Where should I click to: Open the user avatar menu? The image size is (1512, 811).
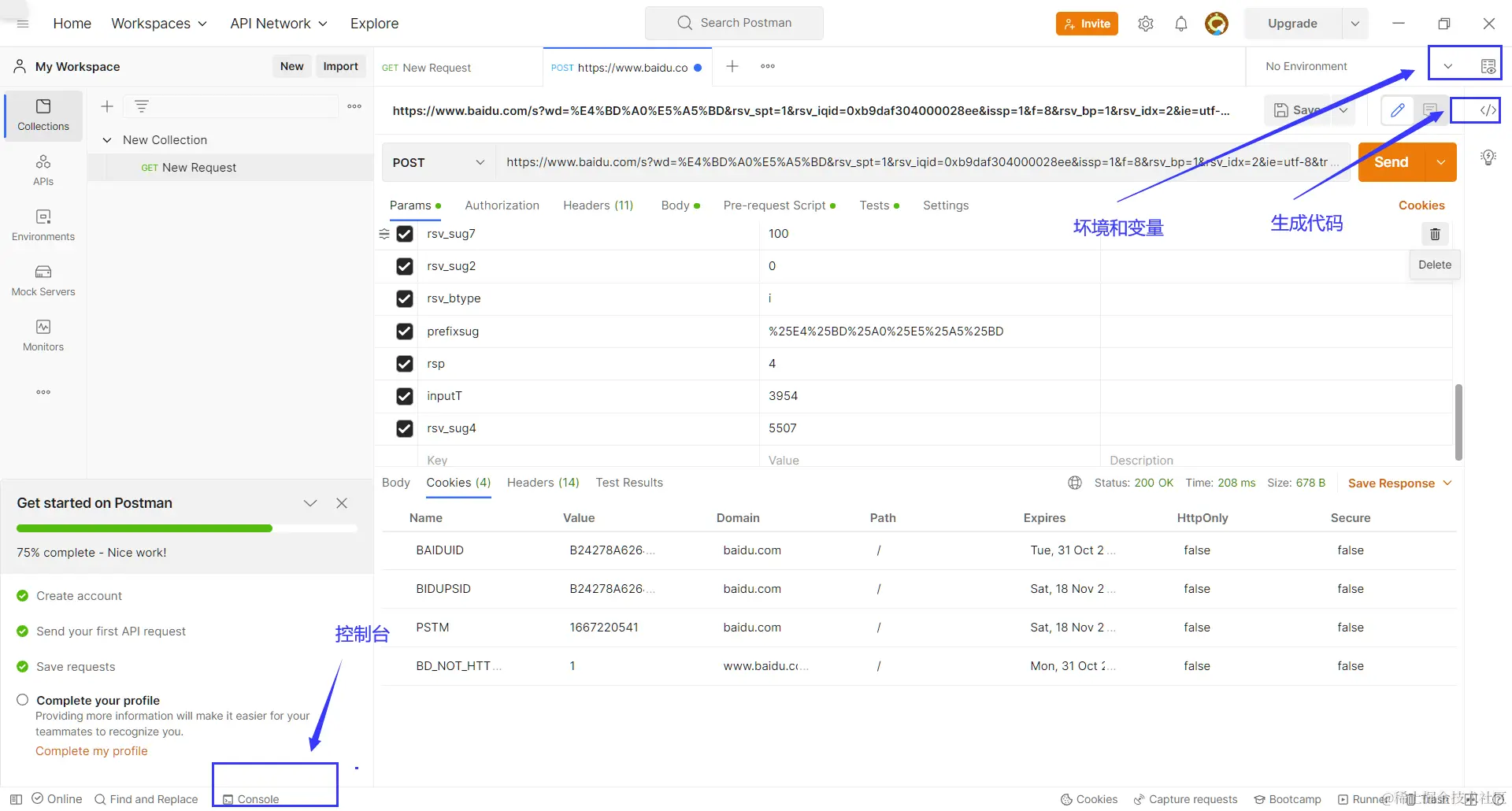click(x=1217, y=24)
